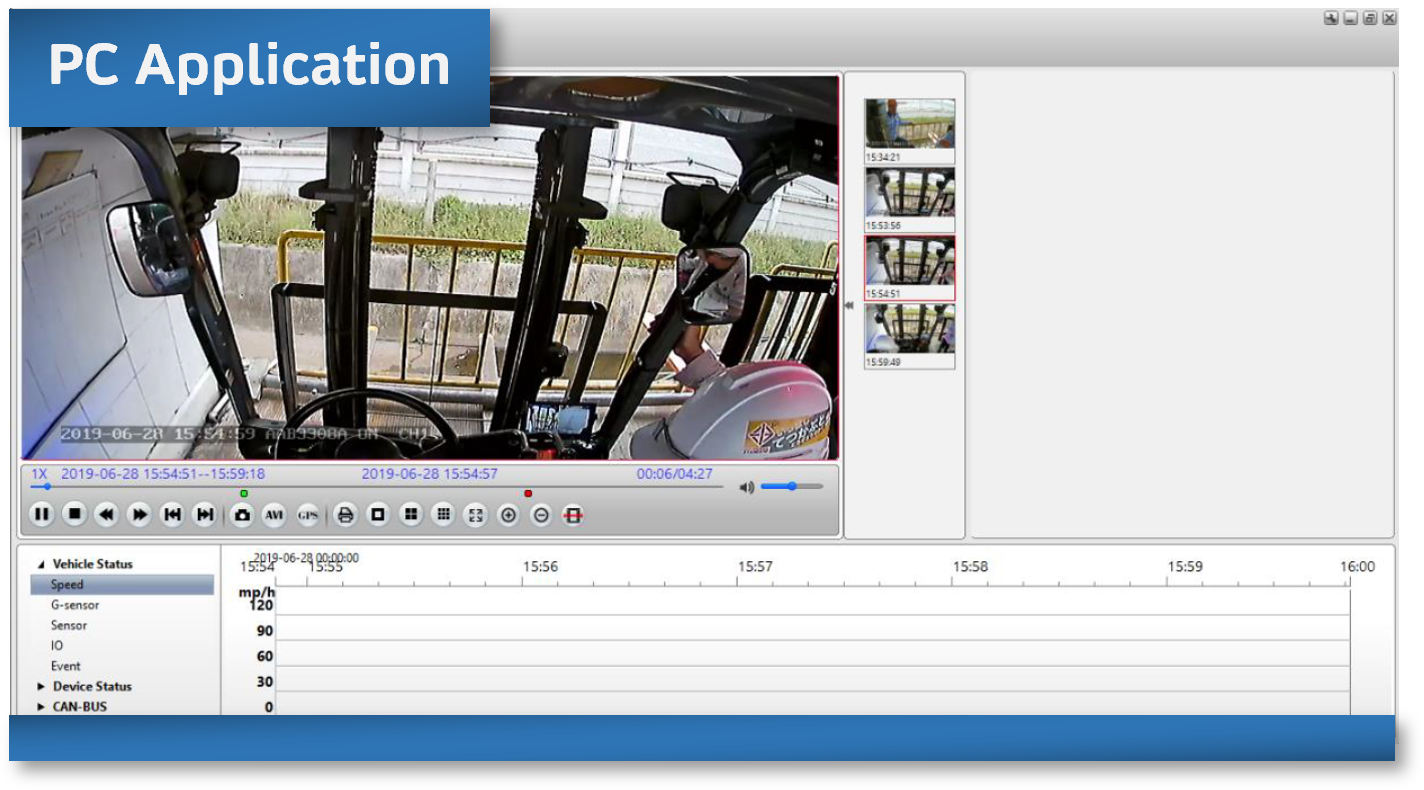Viewport: 1424px width, 790px height.
Task: Click the fast forward button
Action: click(x=140, y=515)
